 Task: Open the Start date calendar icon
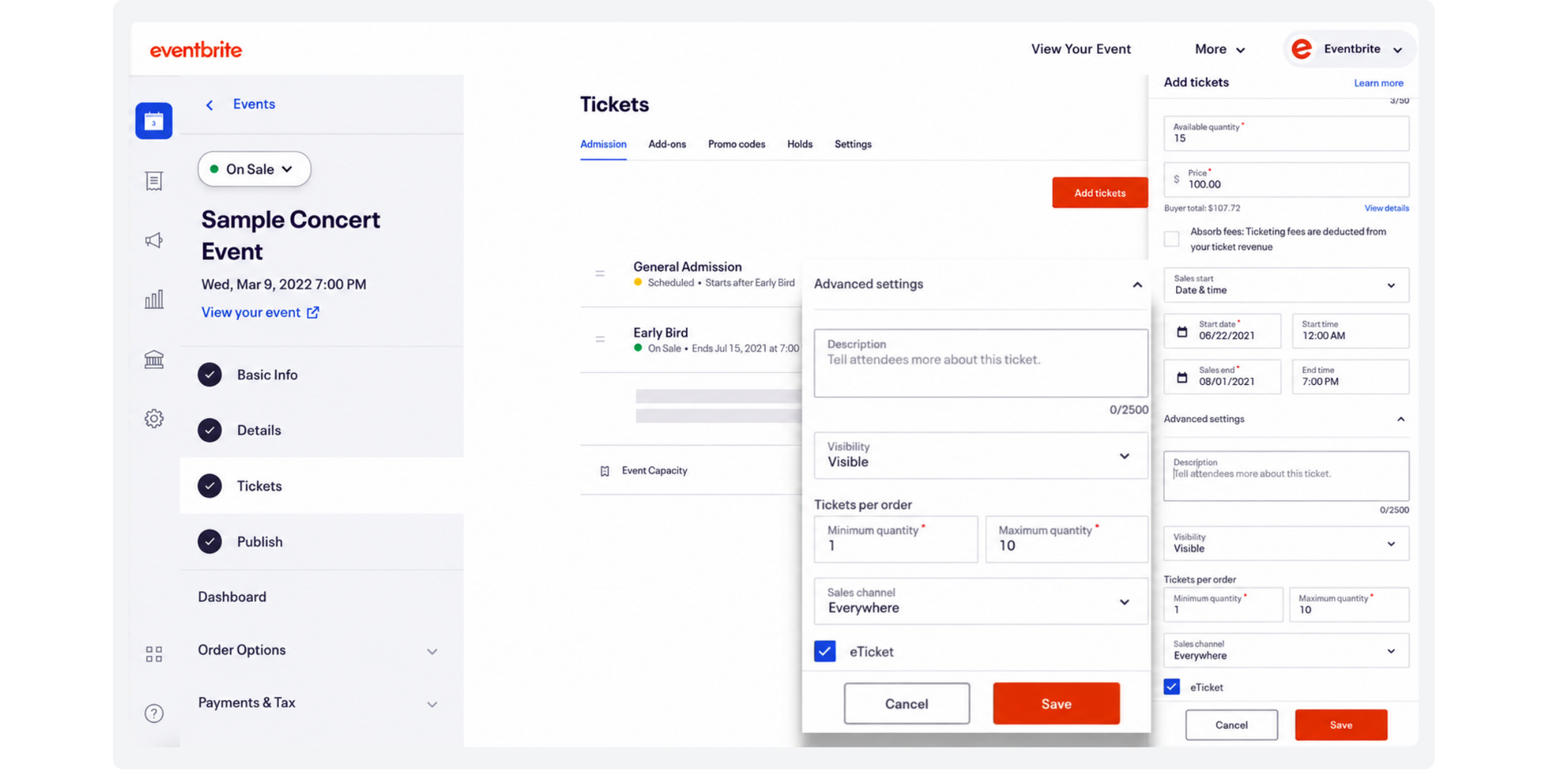tap(1182, 332)
